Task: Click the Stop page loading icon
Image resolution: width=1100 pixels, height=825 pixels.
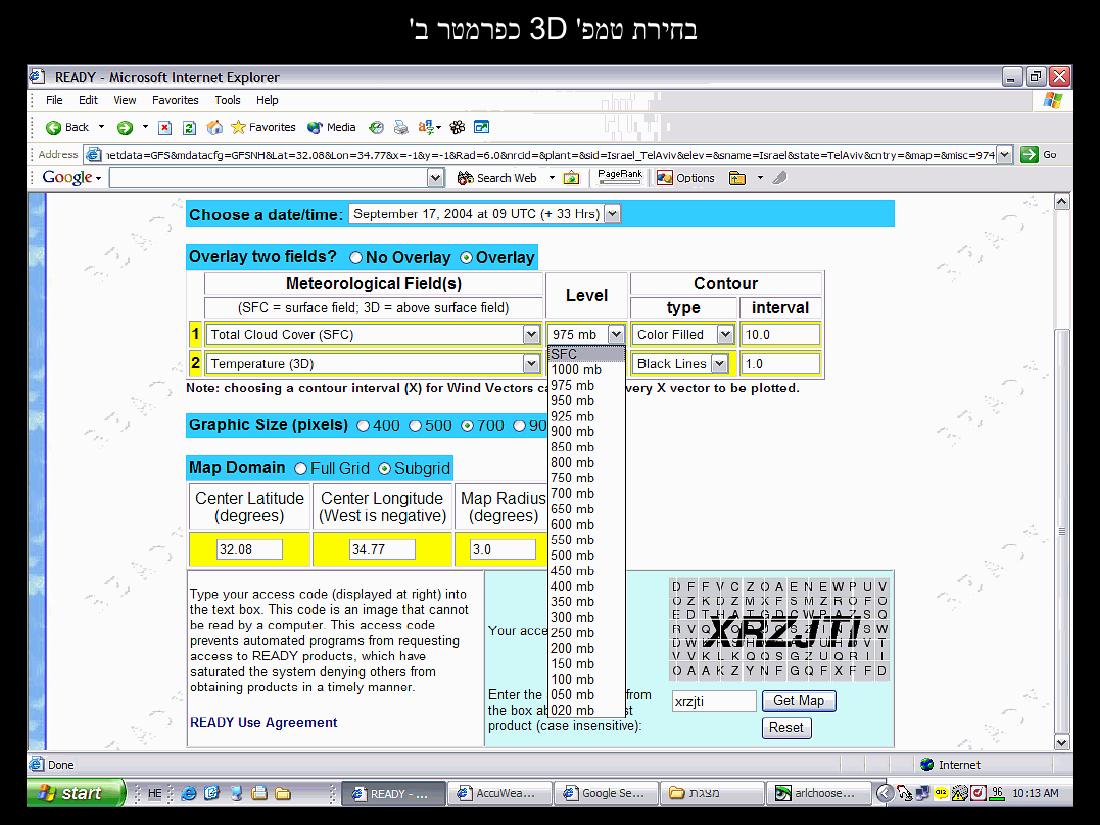Action: pyautogui.click(x=165, y=128)
